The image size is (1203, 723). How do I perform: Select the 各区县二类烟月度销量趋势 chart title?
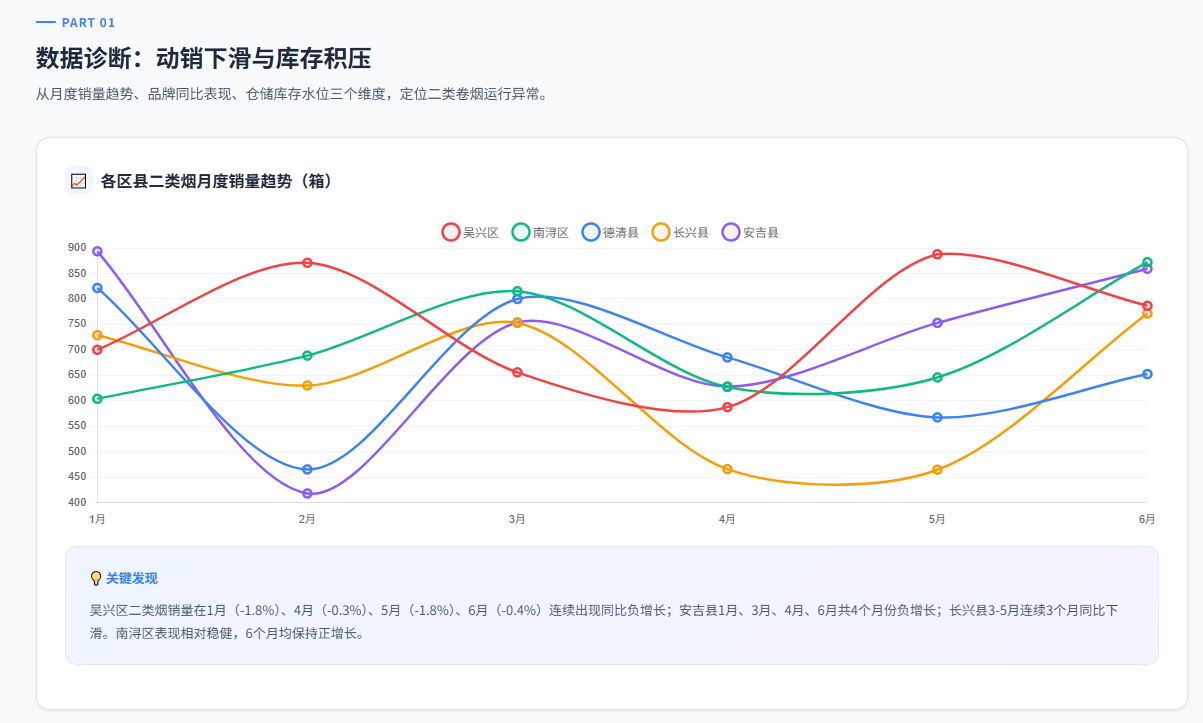click(x=216, y=181)
